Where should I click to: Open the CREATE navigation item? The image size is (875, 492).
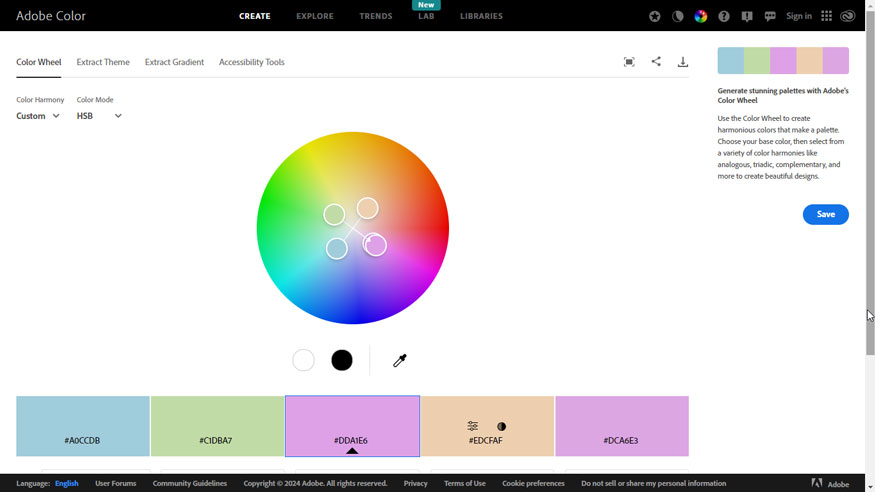tap(255, 16)
